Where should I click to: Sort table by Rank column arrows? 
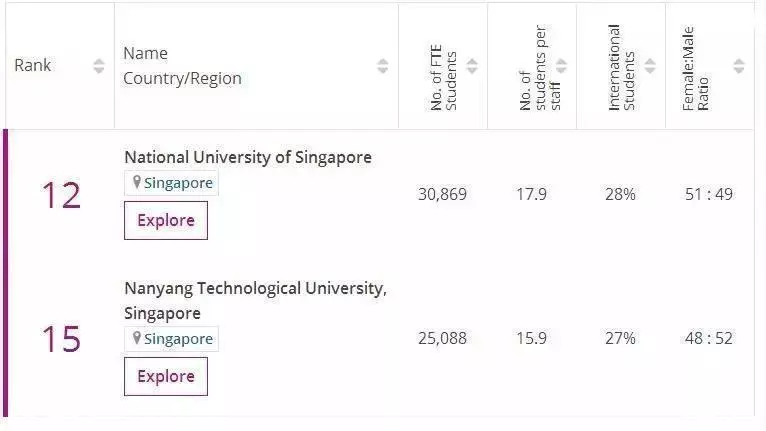coord(99,65)
